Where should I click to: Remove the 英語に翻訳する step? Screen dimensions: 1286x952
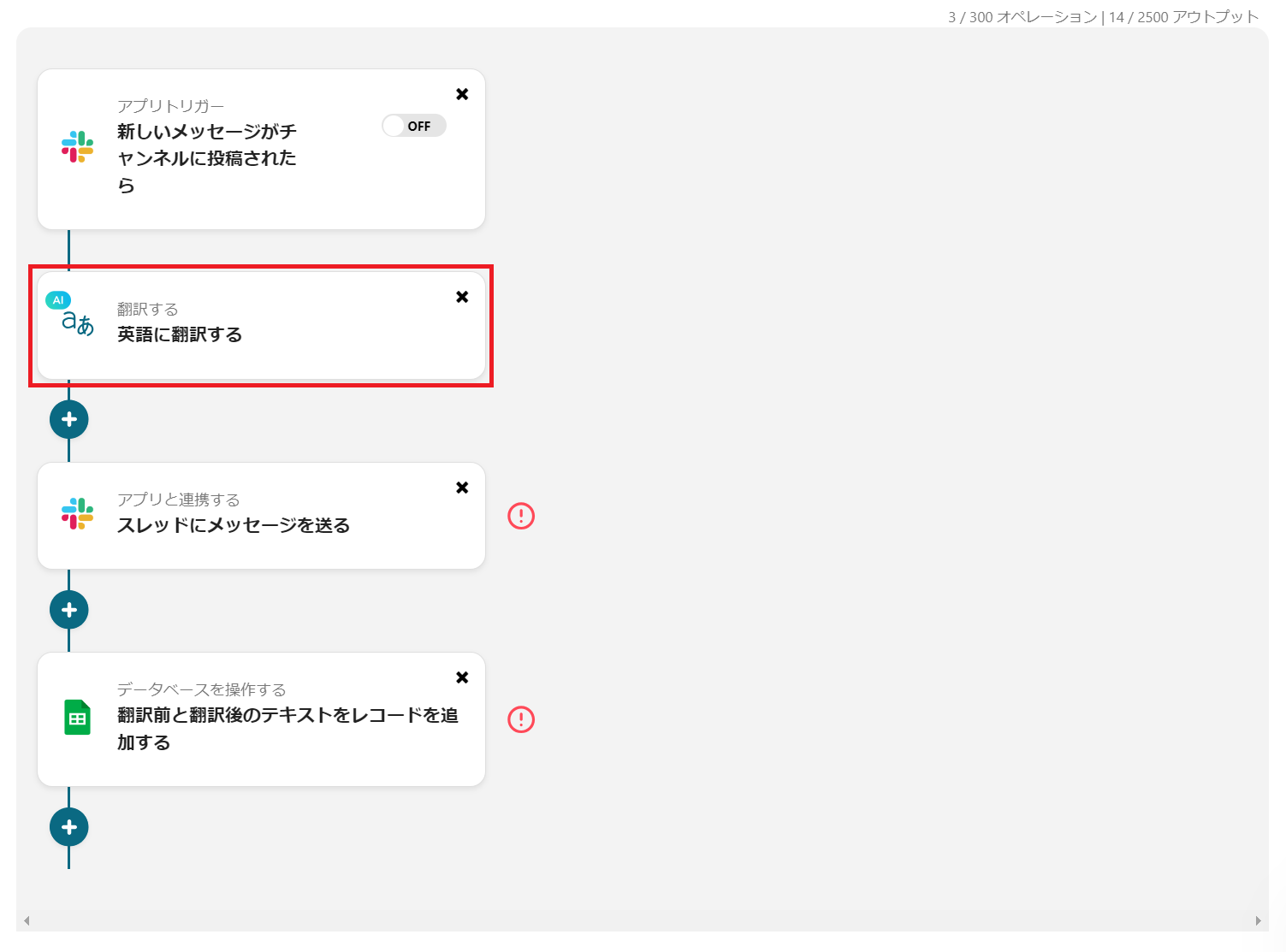tap(462, 297)
